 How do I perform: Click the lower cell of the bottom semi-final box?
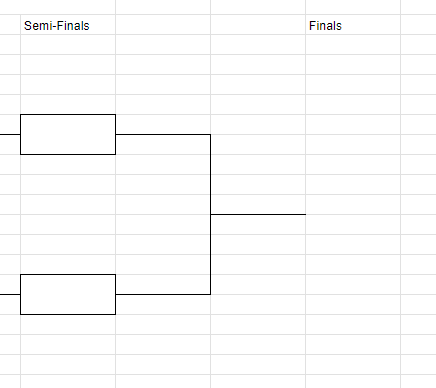(x=68, y=304)
